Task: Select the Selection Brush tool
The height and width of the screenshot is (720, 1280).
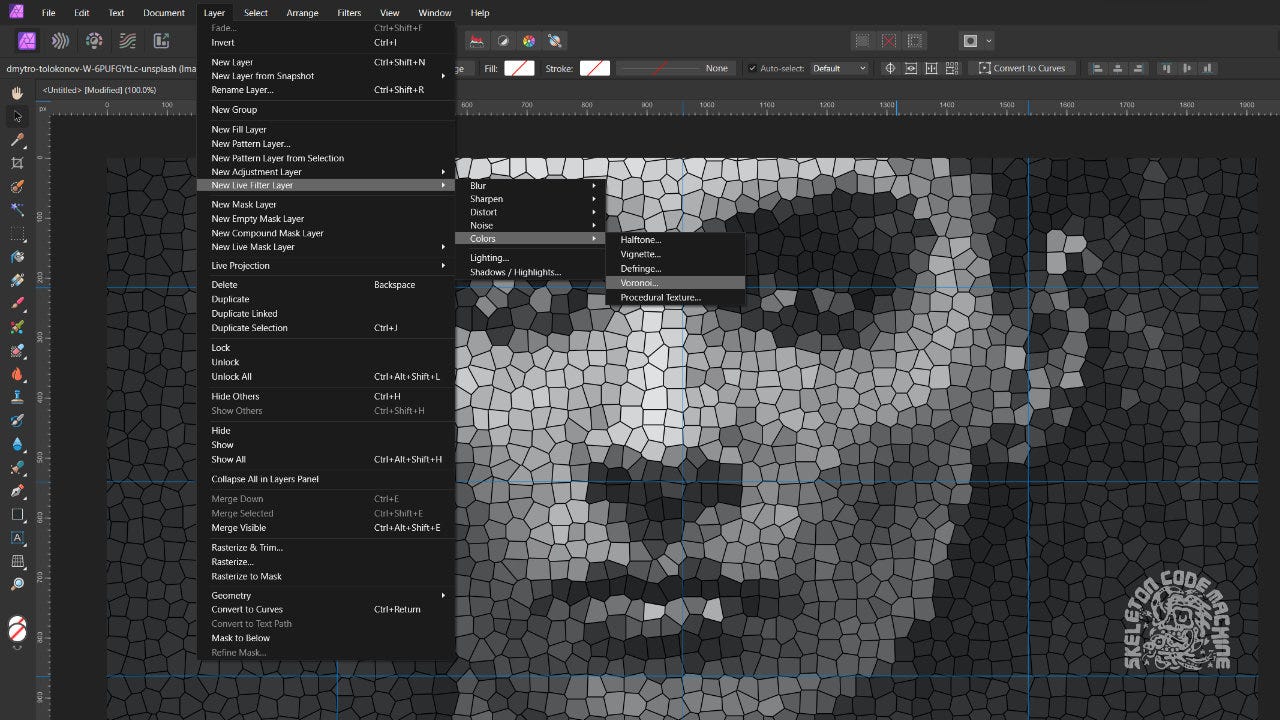Action: coord(17,187)
